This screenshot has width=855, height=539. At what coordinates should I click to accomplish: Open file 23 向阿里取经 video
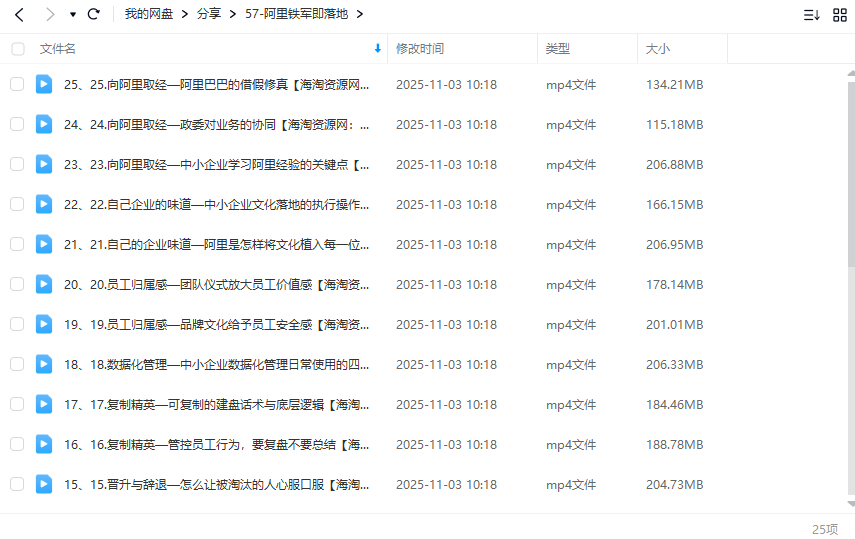216,164
